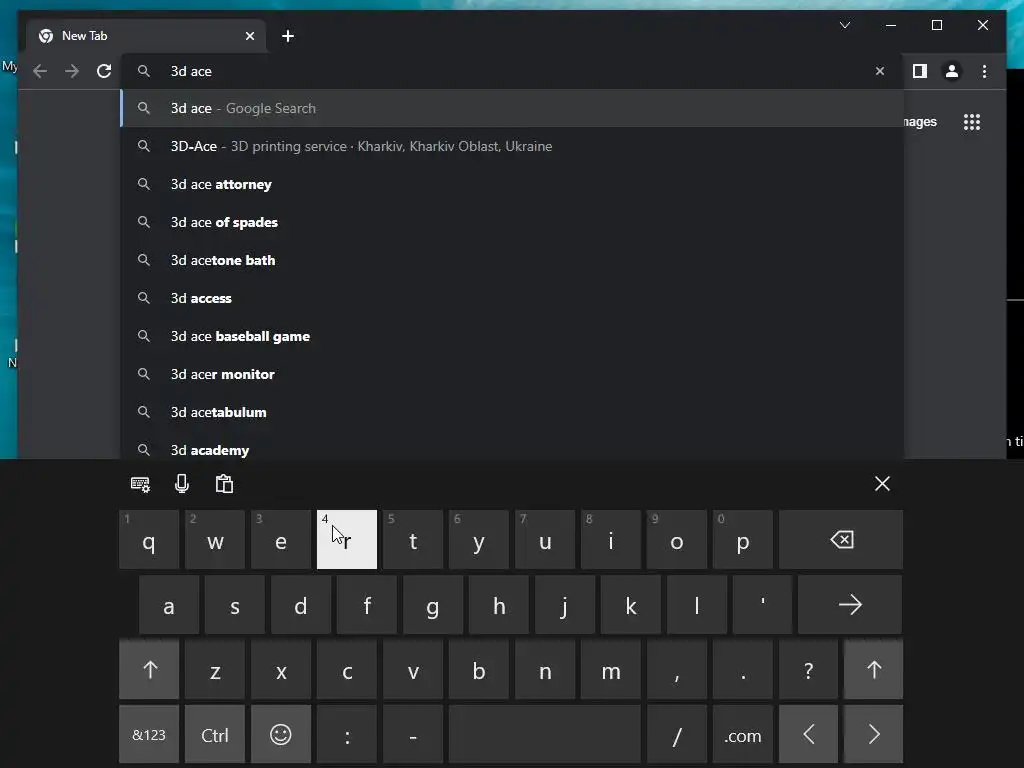1024x768 pixels.
Task: Open Chrome three-dot menu
Action: tap(984, 71)
